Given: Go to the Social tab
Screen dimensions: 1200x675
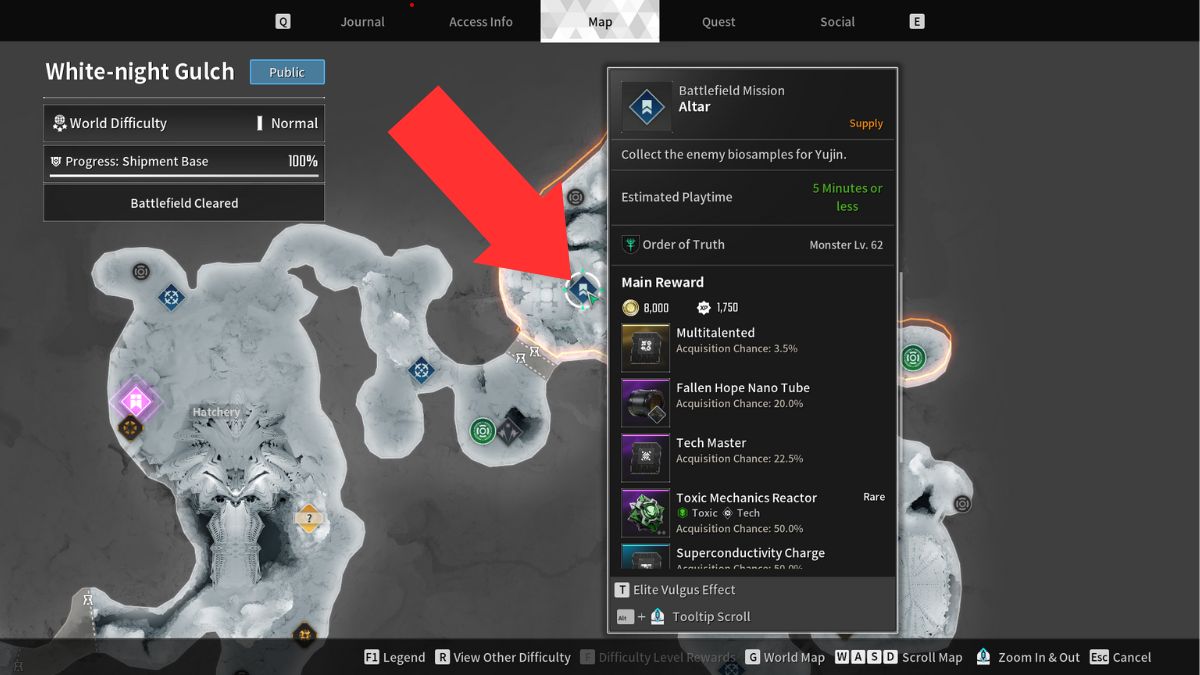Looking at the screenshot, I should (837, 21).
